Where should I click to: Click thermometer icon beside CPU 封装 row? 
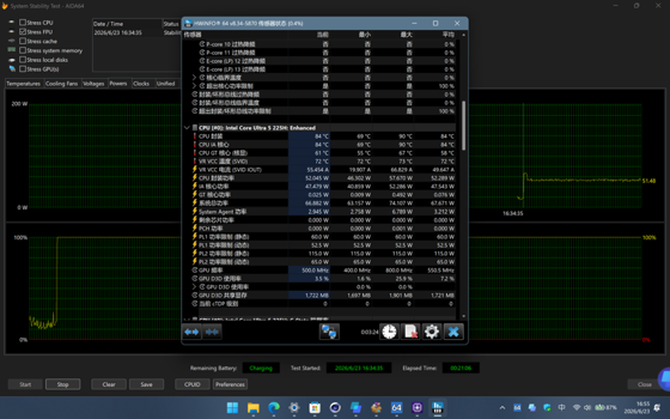pyautogui.click(x=195, y=136)
